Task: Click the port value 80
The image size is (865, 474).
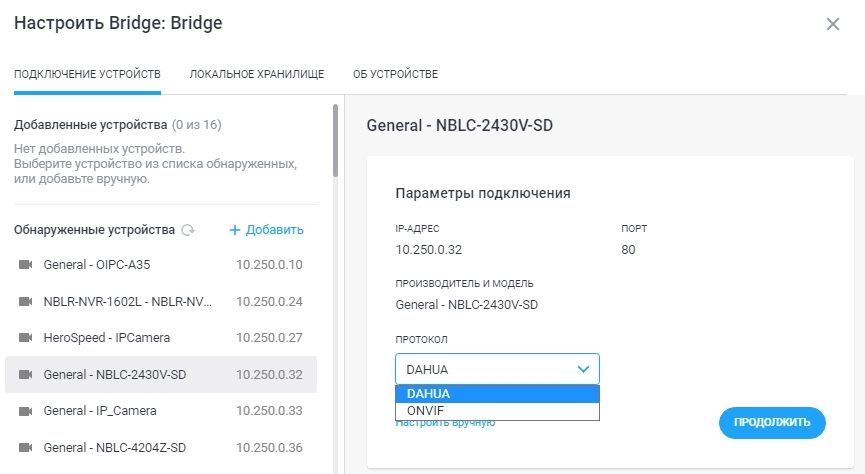Action: point(628,250)
